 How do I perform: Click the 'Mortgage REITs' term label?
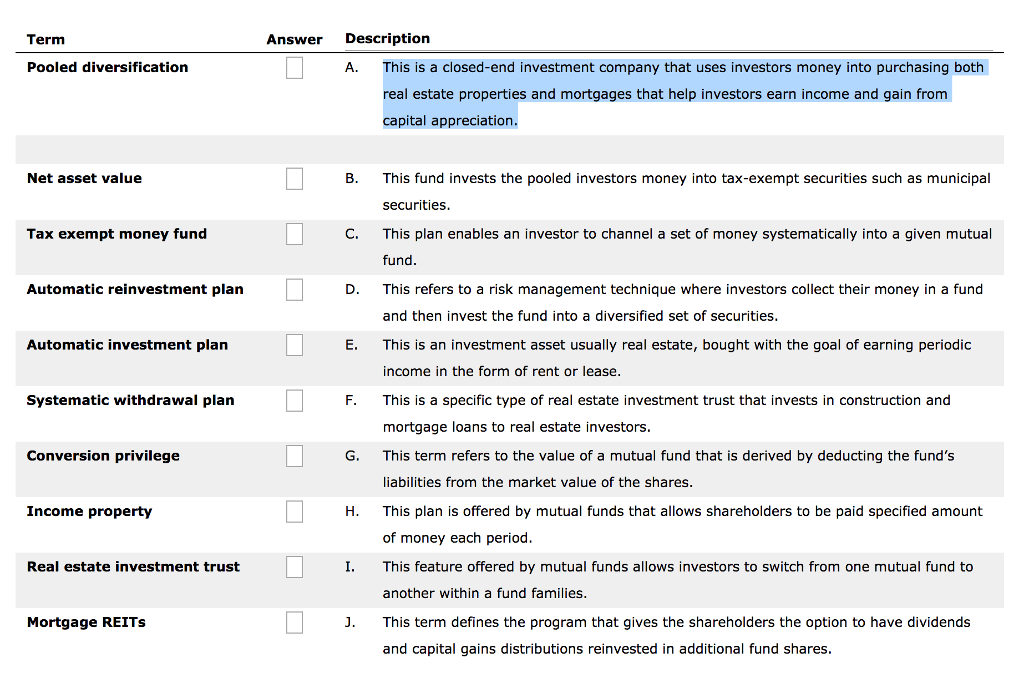86,622
